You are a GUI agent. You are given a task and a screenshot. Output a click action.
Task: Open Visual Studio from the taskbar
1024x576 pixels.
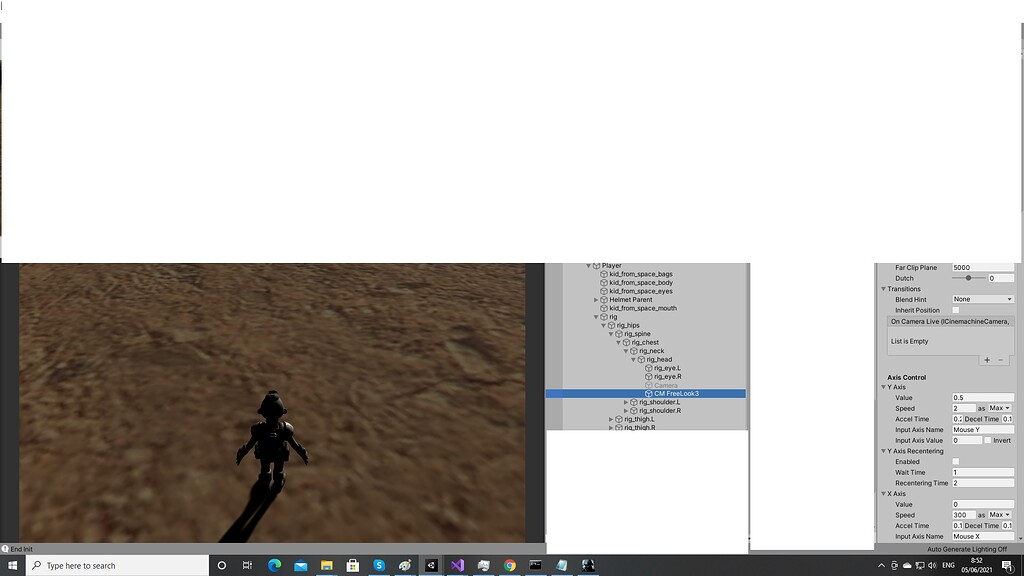[458, 564]
